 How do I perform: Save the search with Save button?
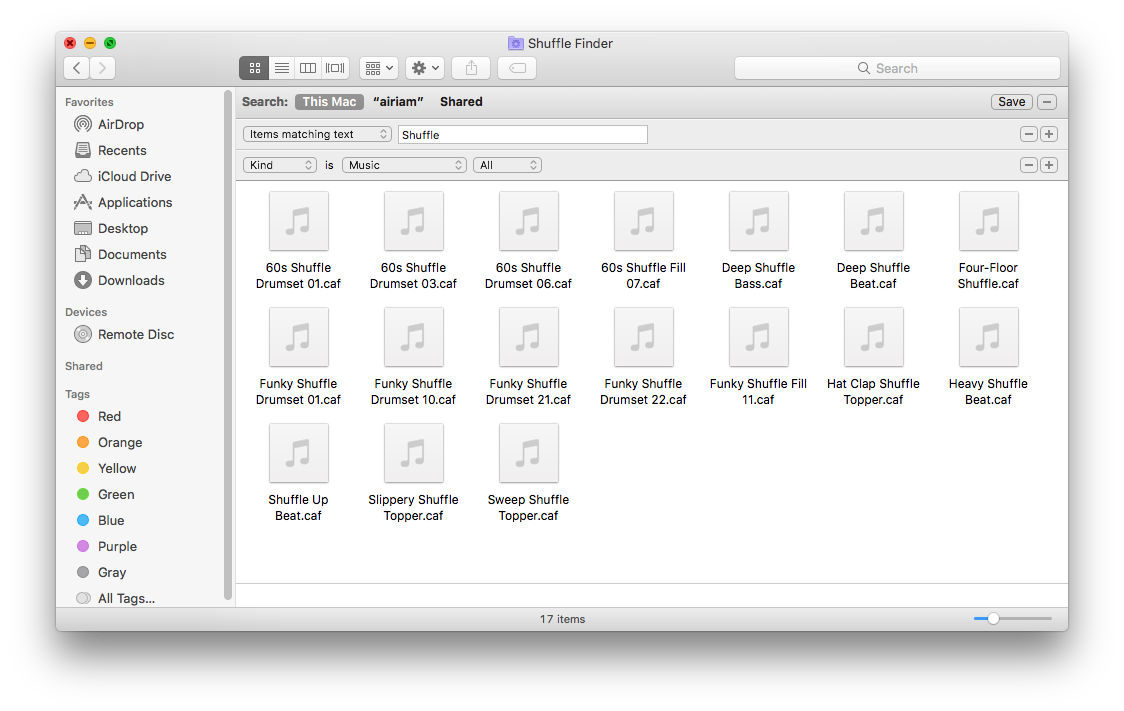1011,102
